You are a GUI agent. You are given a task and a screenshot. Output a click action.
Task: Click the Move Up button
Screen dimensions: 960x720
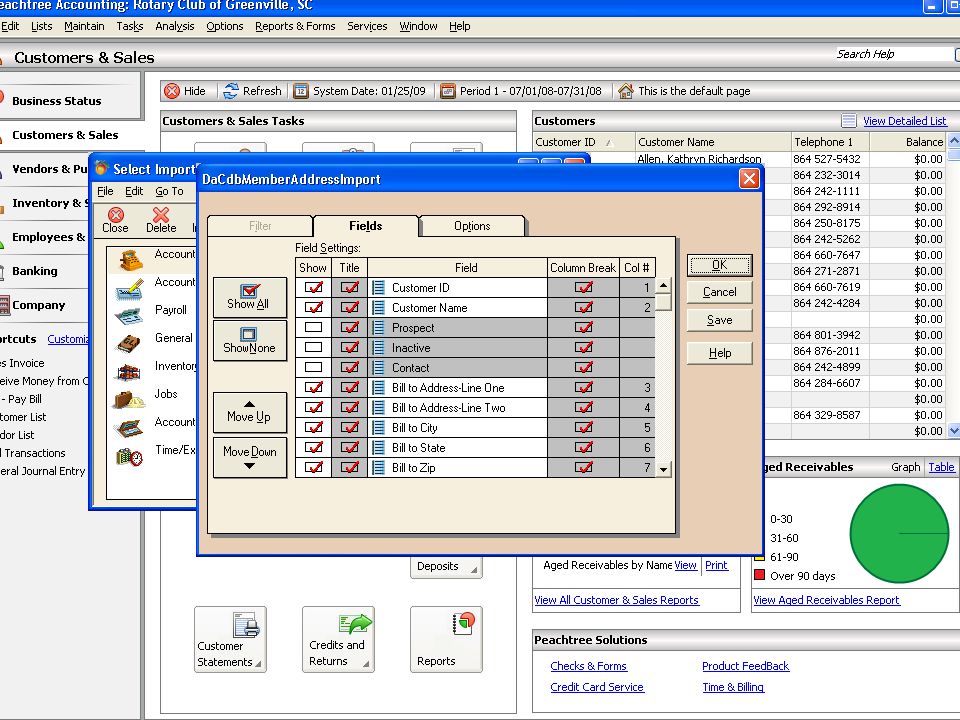pos(250,412)
